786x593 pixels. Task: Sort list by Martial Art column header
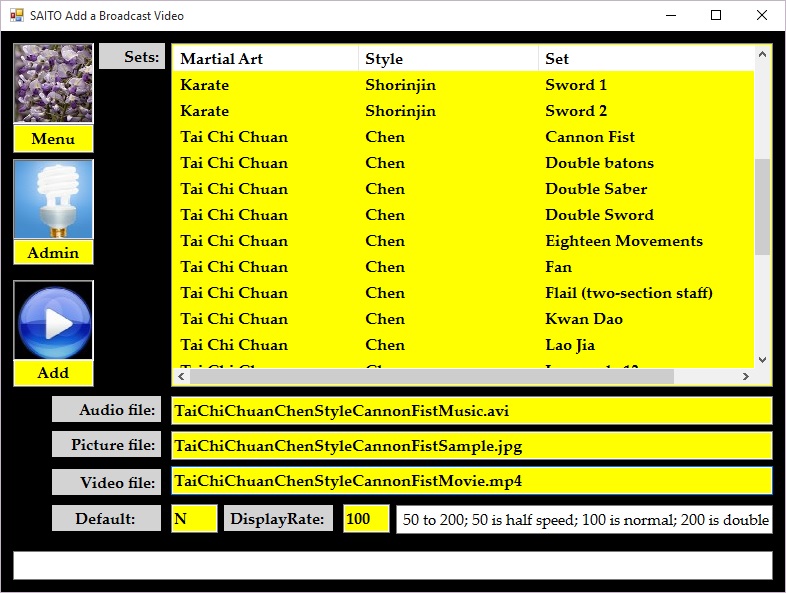[265, 59]
